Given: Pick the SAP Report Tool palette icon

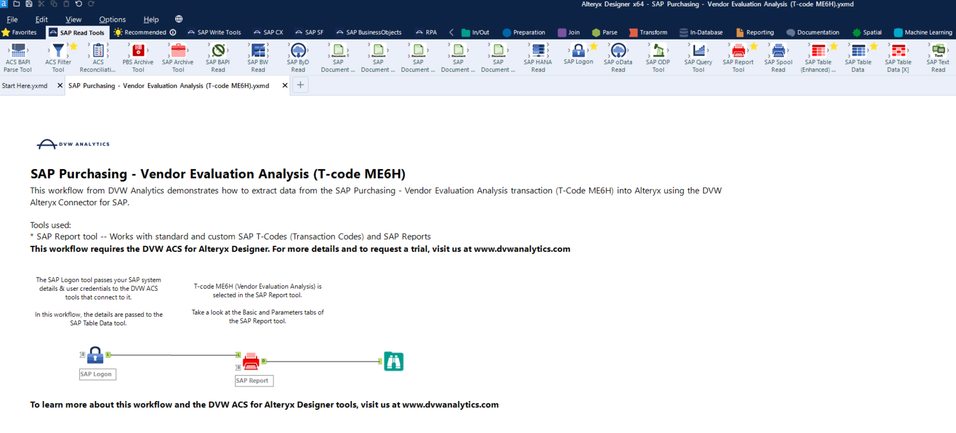Looking at the screenshot, I should point(738,50).
